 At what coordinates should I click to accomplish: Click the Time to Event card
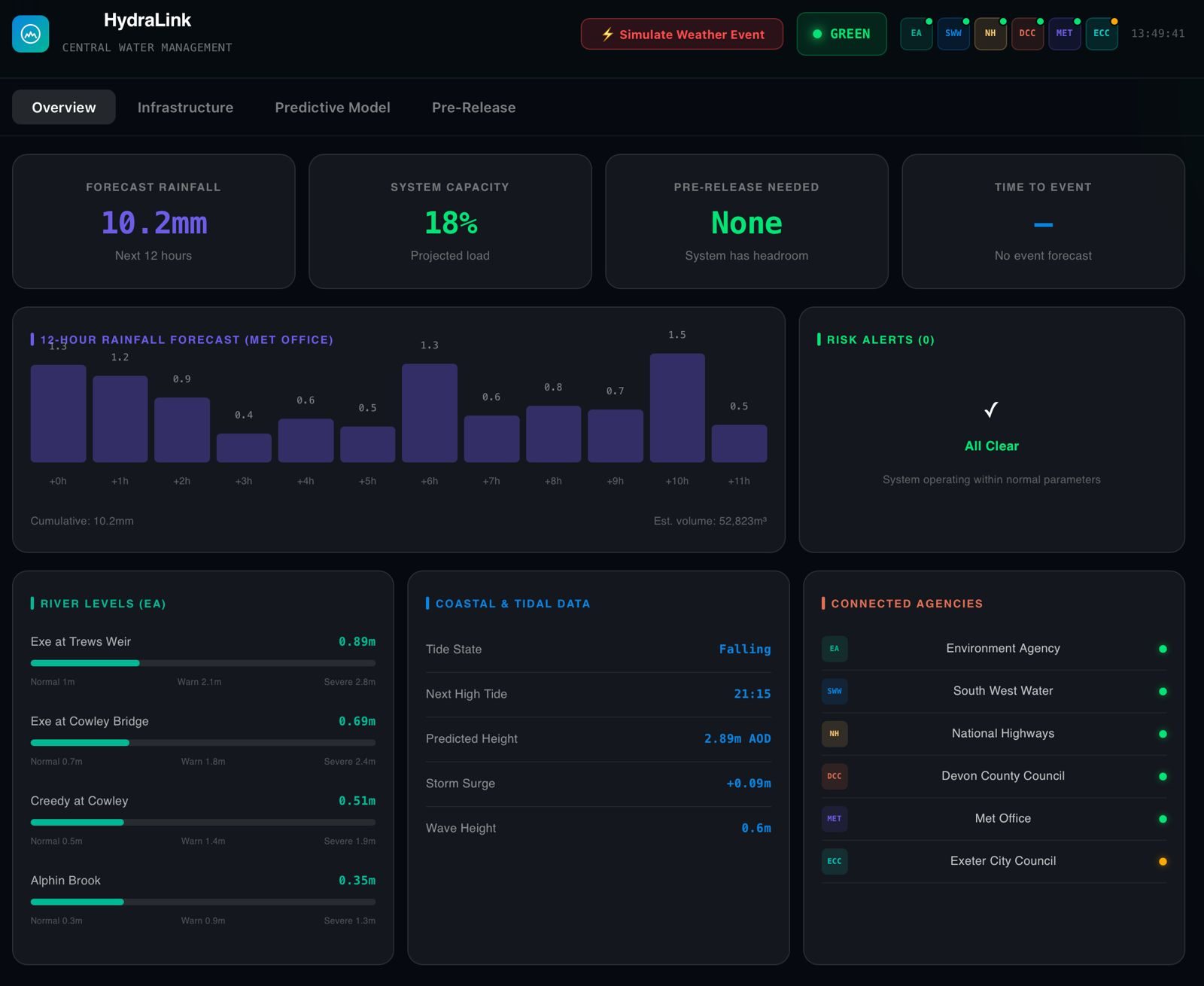(1043, 221)
